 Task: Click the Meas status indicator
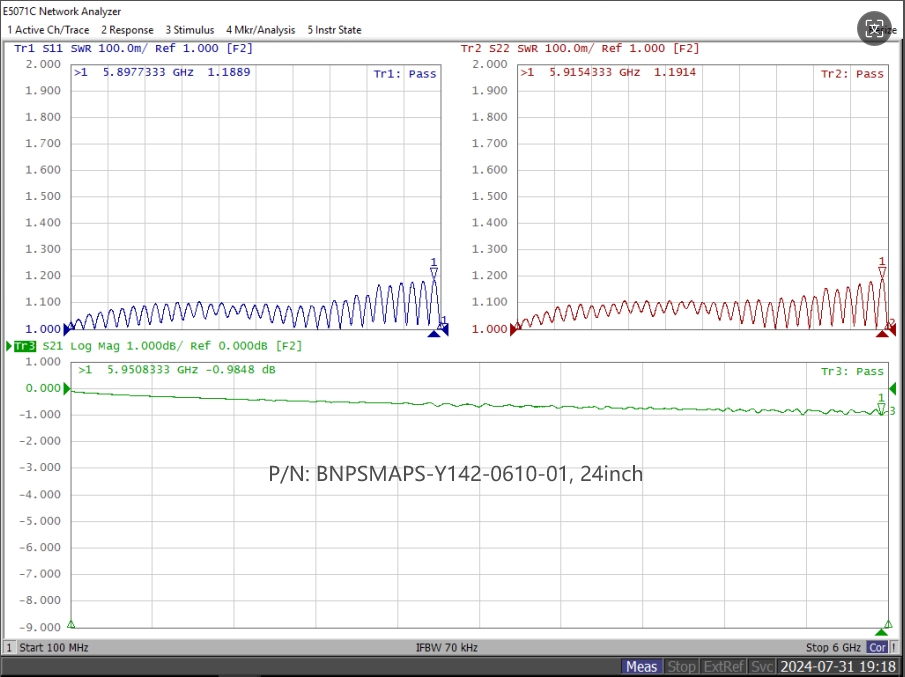(642, 667)
